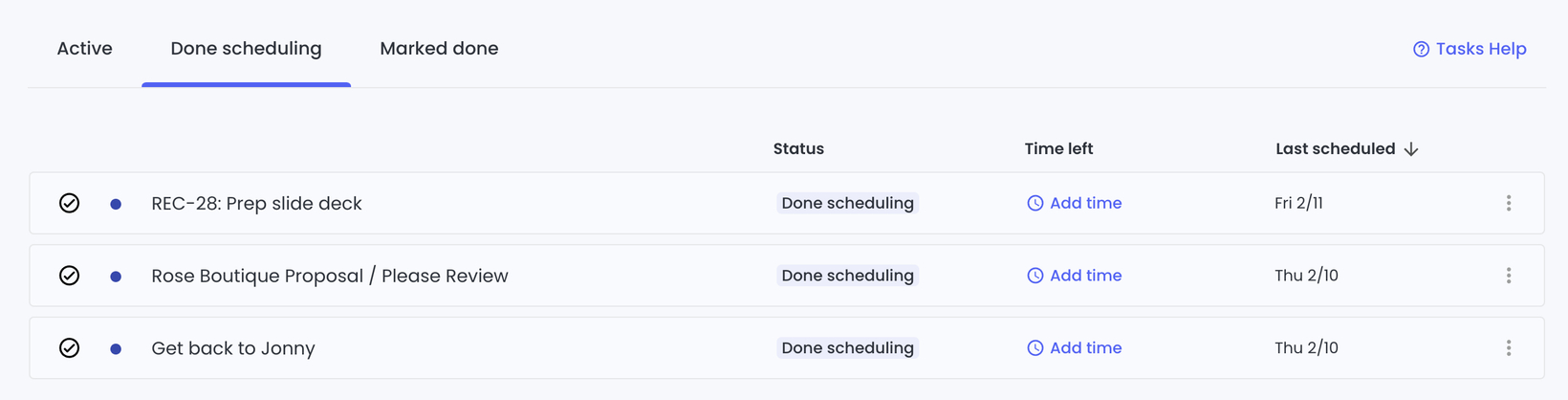The width and height of the screenshot is (1568, 400).
Task: Click the sort arrow next to Last scheduled
Action: [x=1411, y=149]
